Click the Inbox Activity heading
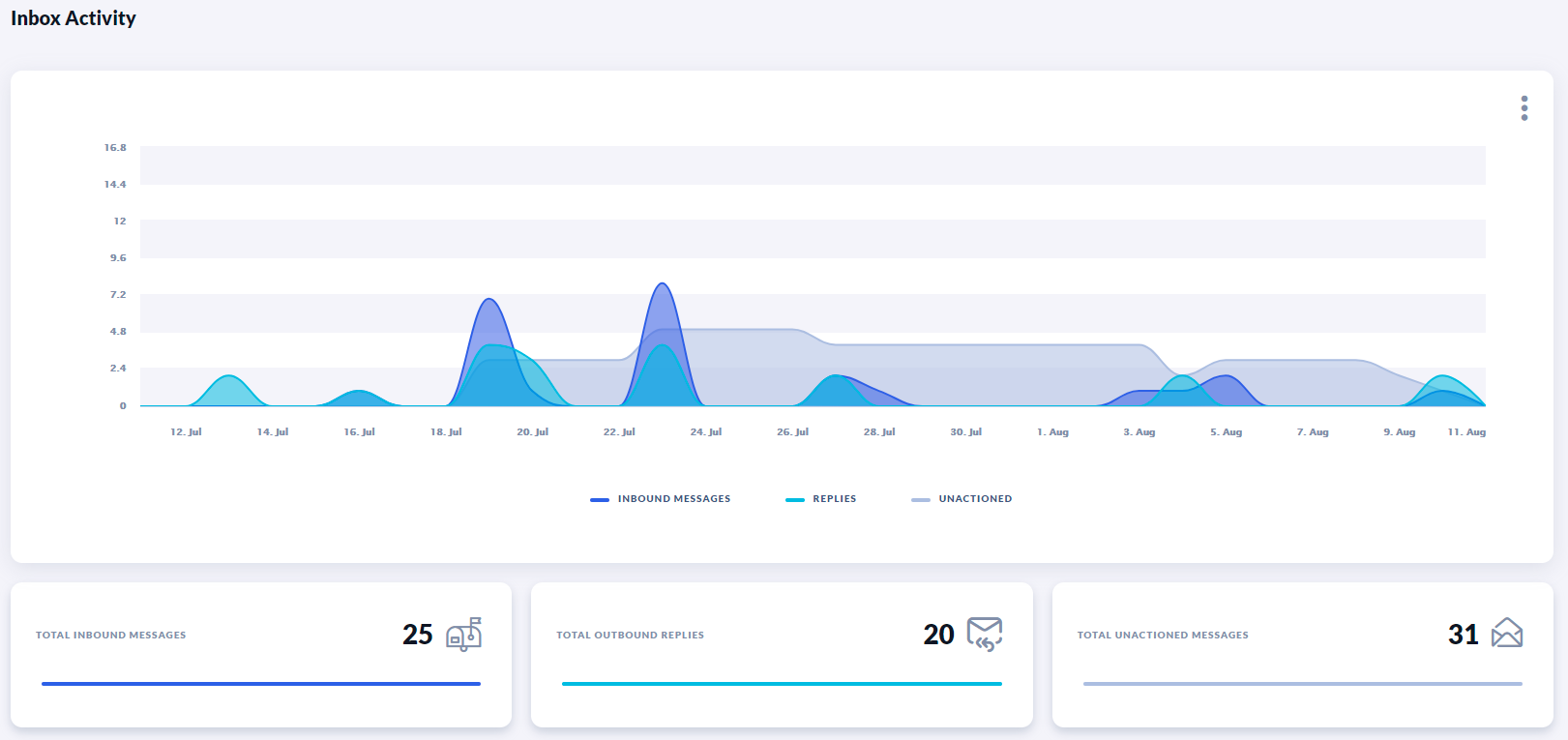1568x740 pixels. point(74,18)
